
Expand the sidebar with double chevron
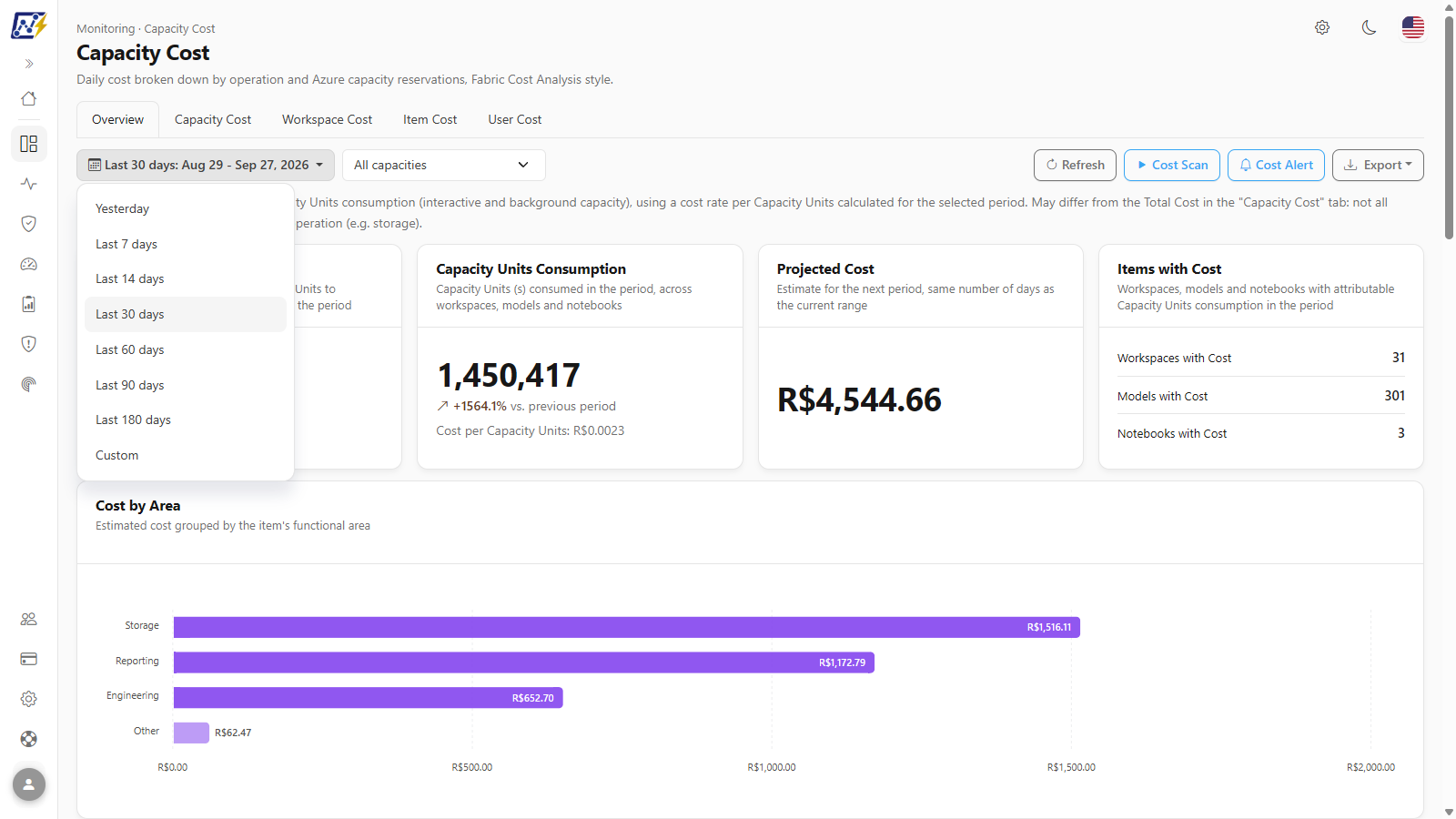tap(29, 64)
